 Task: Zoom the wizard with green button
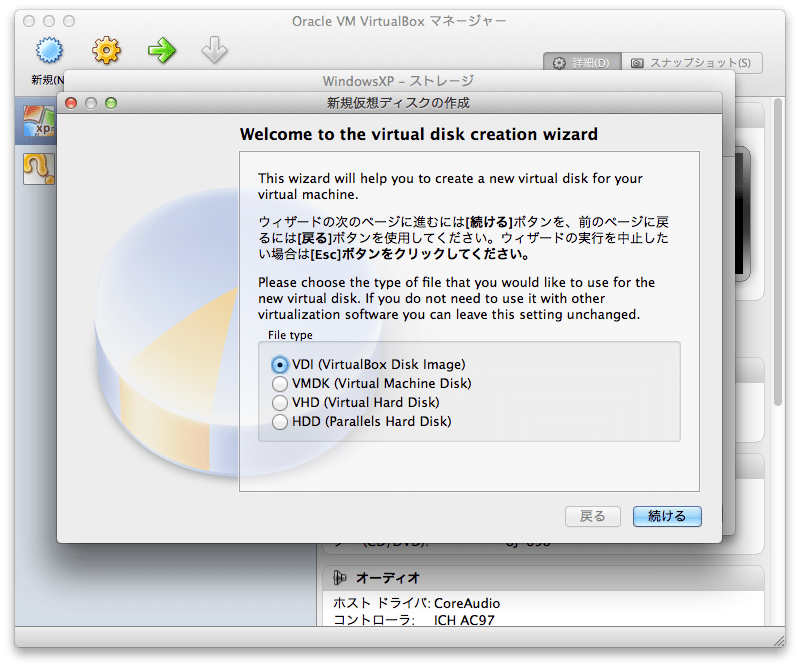[111, 103]
